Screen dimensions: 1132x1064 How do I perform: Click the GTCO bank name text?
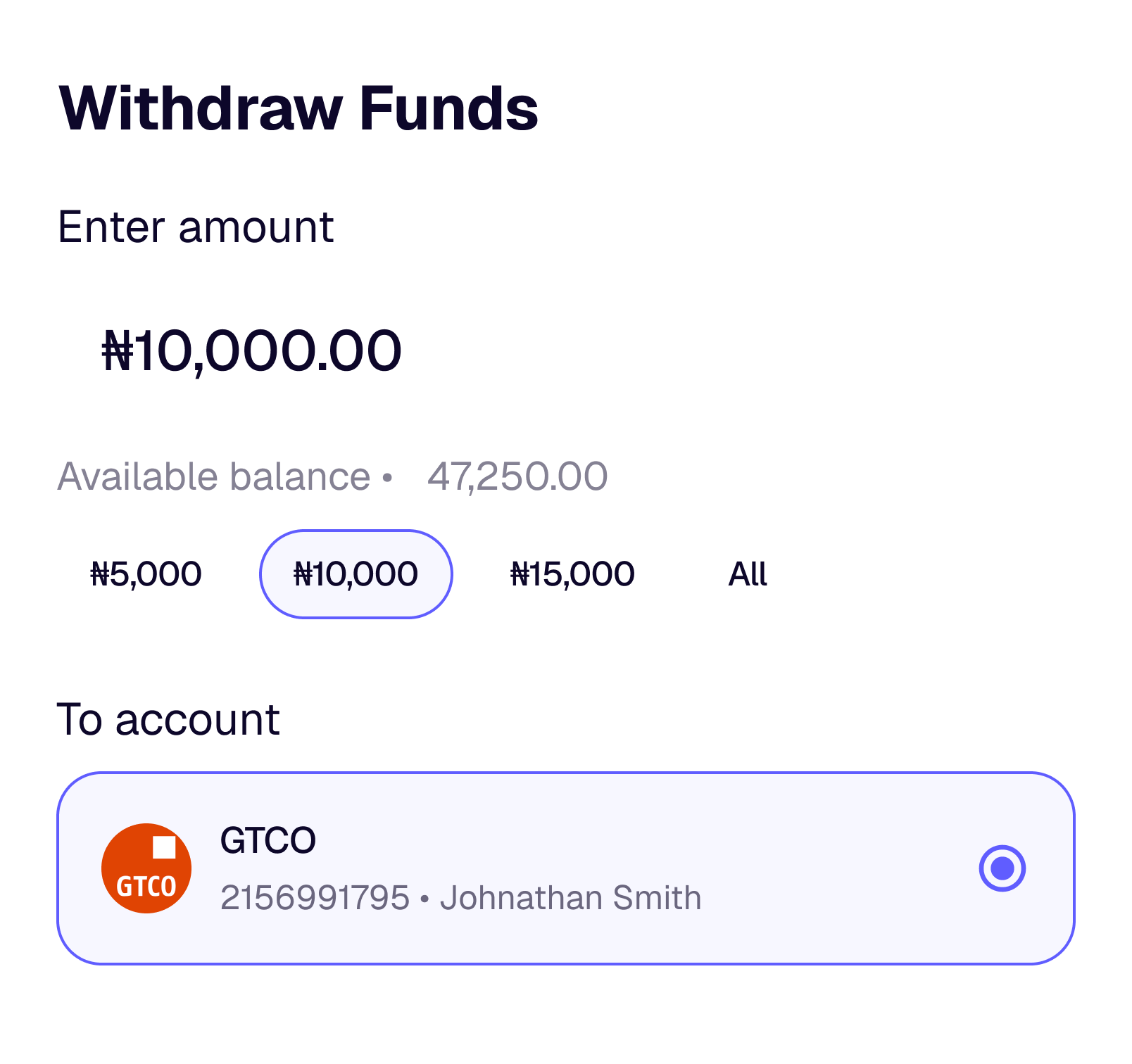coord(268,840)
